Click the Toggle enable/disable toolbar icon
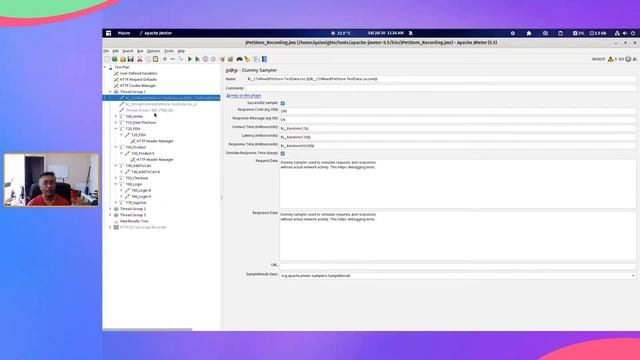 (181, 59)
